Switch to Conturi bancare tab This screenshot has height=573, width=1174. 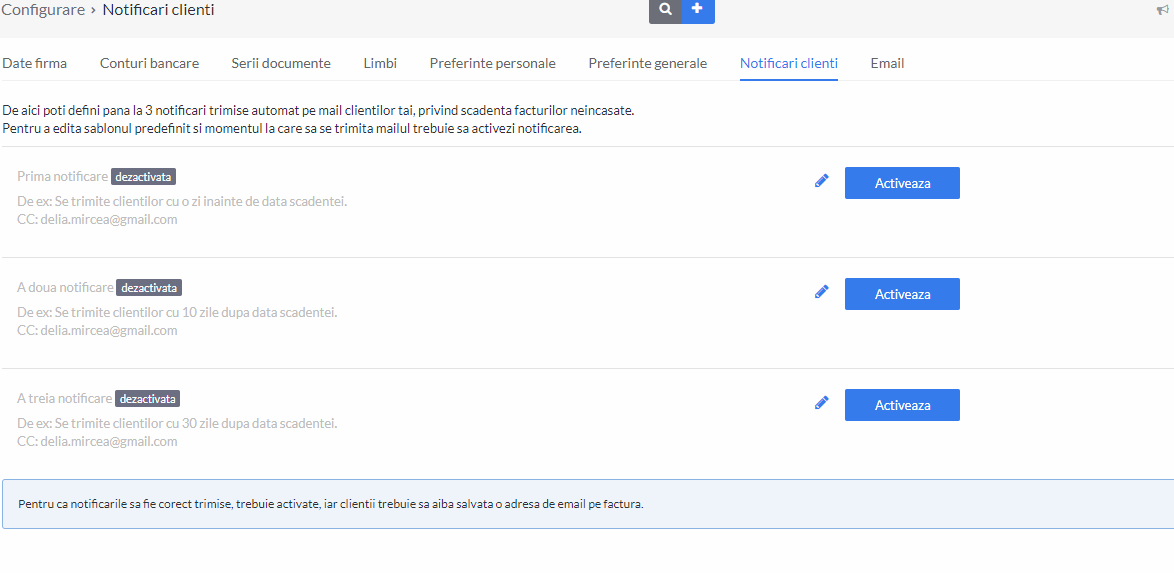click(150, 64)
